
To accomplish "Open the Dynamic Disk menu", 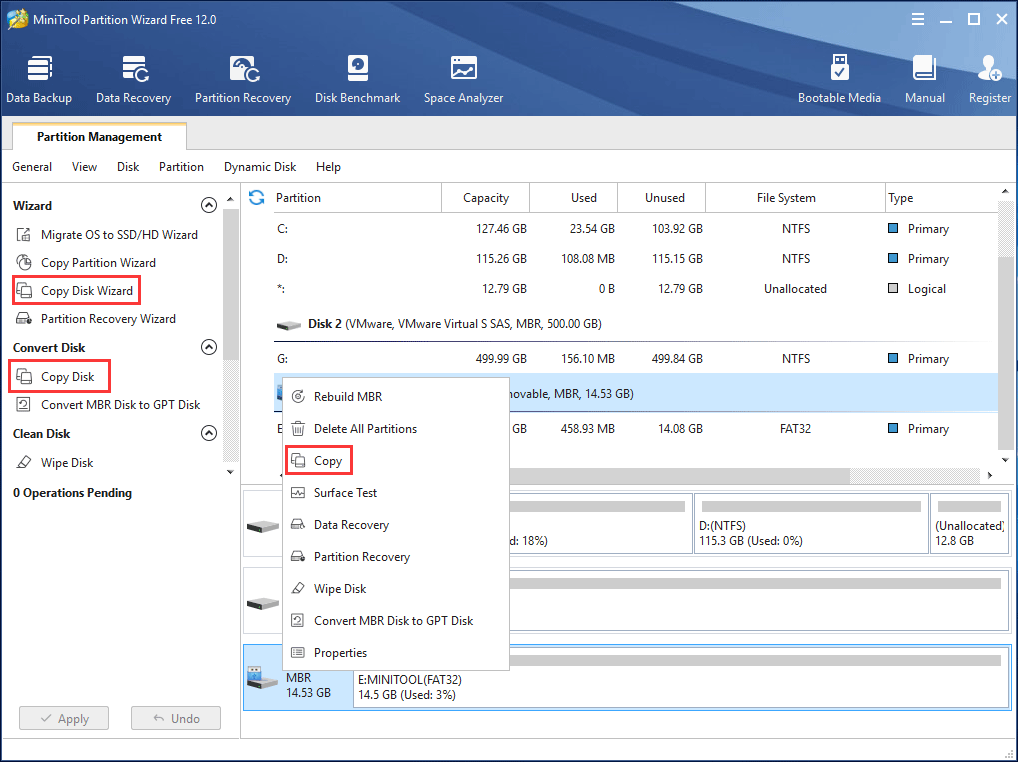I will [260, 167].
